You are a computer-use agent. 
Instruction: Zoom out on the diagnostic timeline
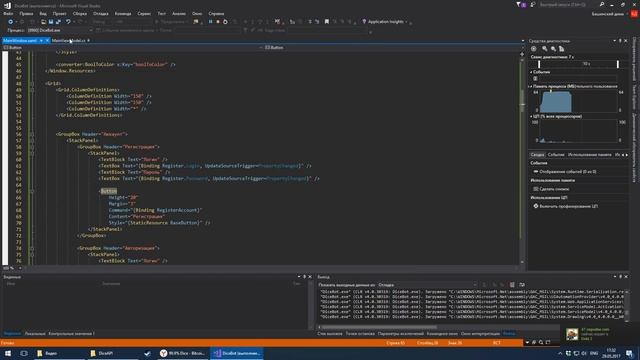(x=553, y=49)
